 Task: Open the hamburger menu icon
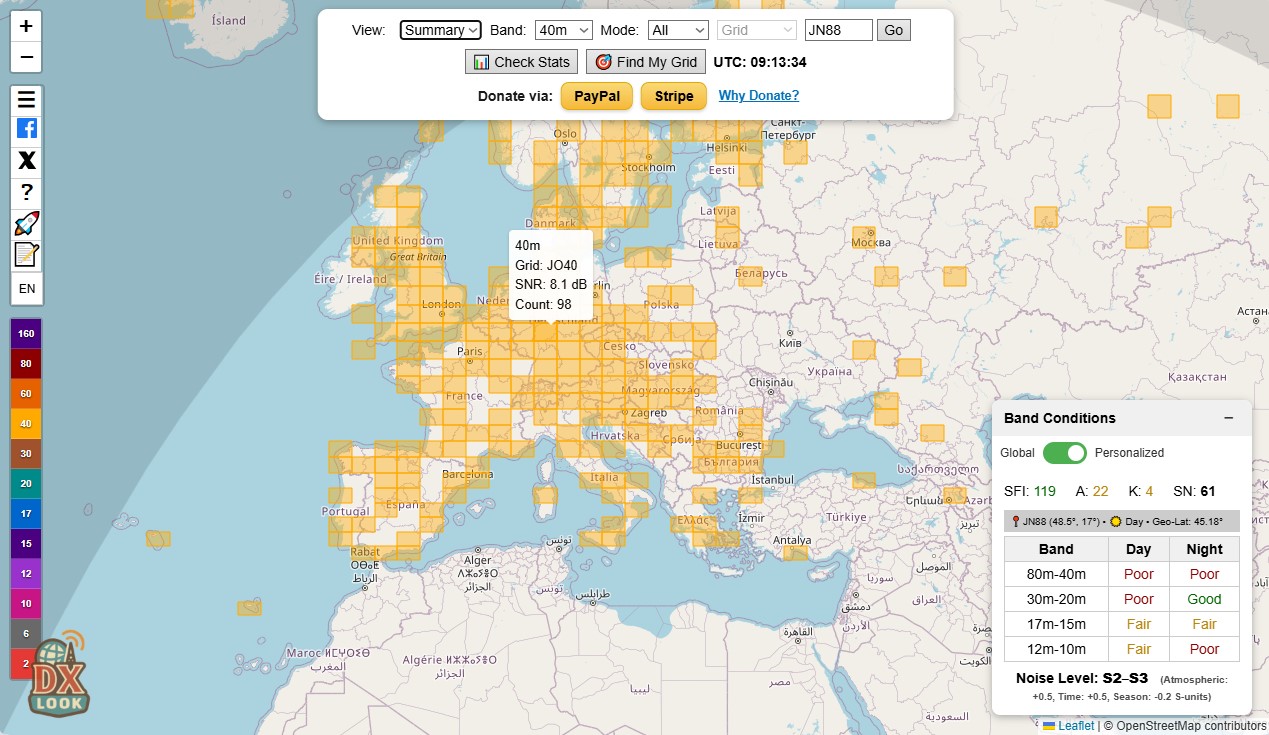pyautogui.click(x=26, y=99)
